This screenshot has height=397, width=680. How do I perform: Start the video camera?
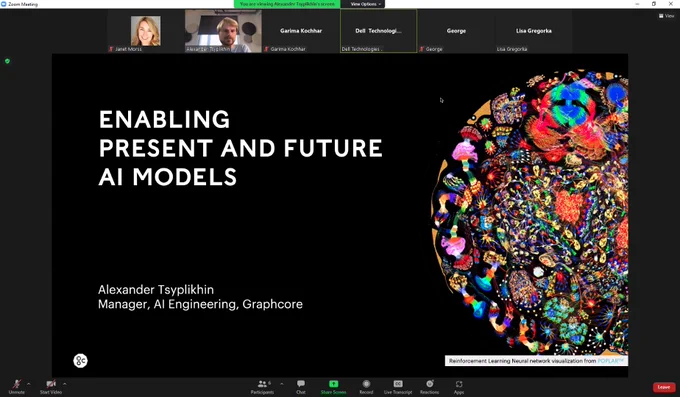[x=51, y=386]
